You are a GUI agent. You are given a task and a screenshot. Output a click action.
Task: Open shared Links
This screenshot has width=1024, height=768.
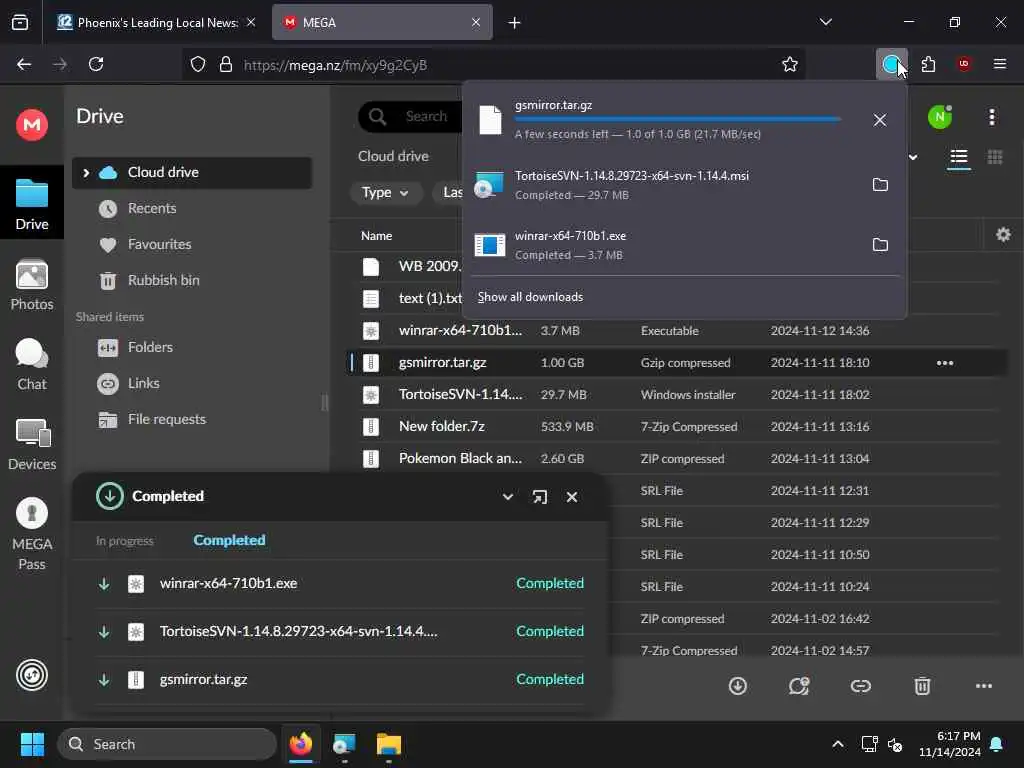click(x=143, y=383)
